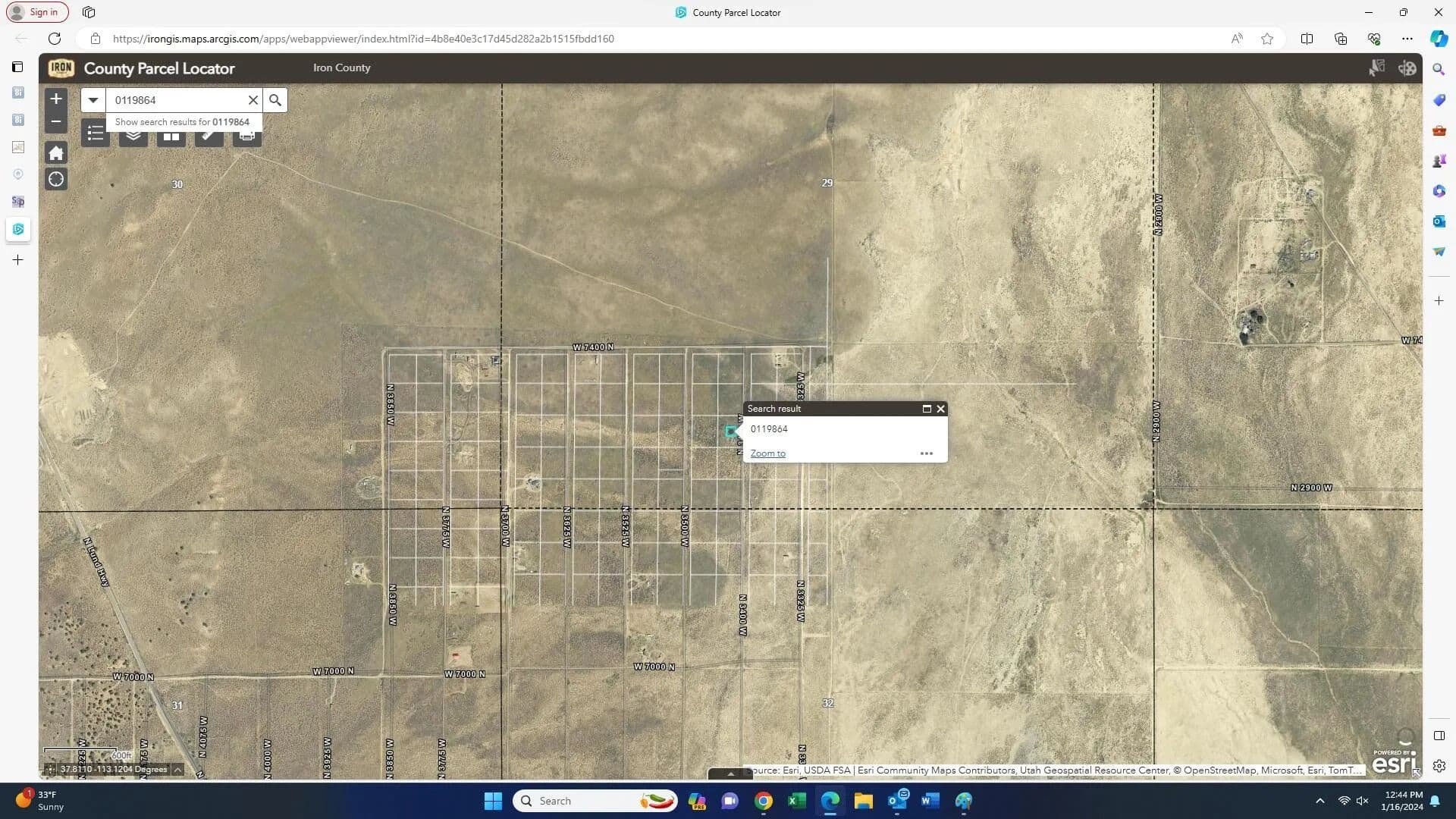The width and height of the screenshot is (1456, 819).
Task: Expand the attribute table arrow at bottom
Action: (730, 774)
